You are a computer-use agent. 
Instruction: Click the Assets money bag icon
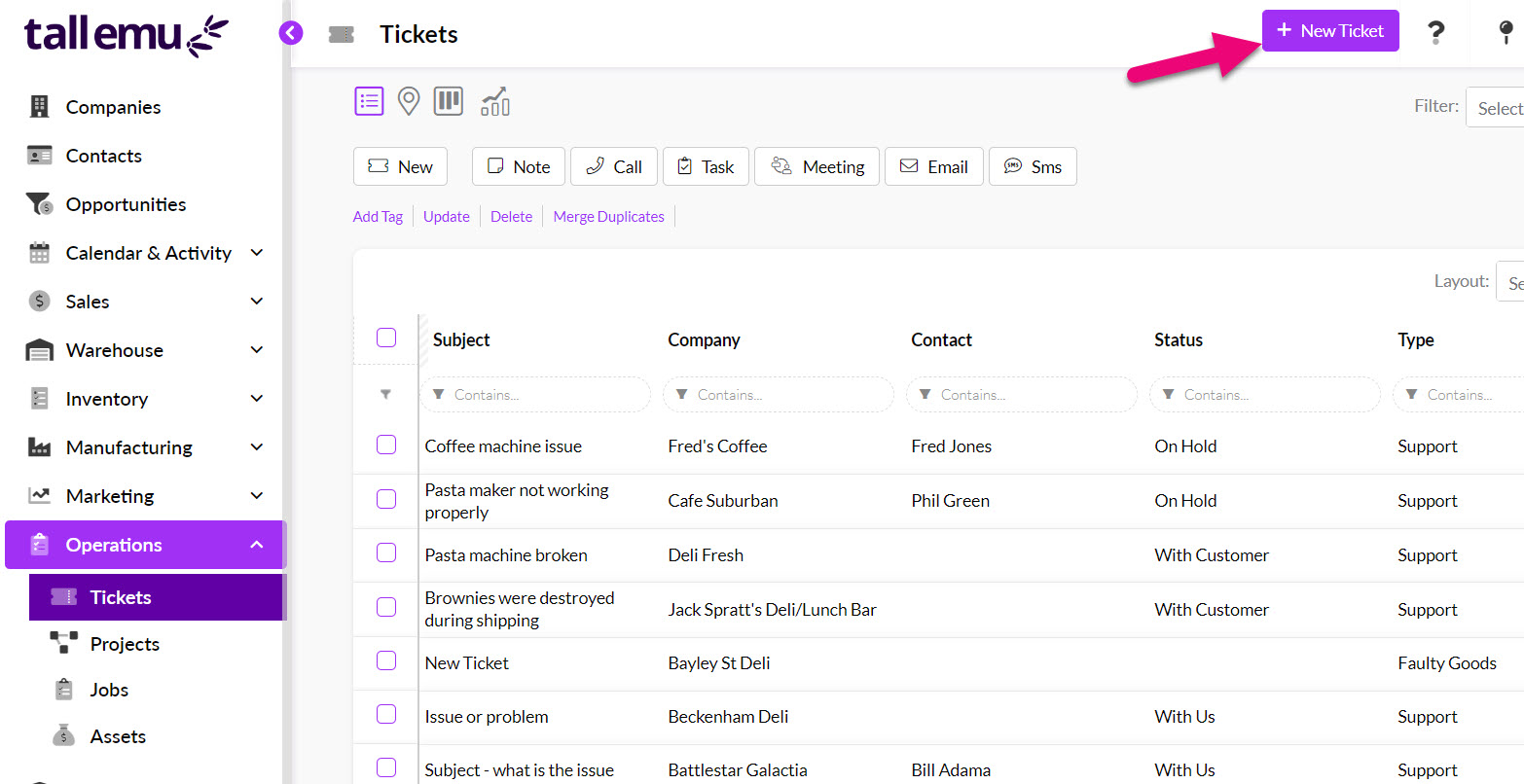63,736
